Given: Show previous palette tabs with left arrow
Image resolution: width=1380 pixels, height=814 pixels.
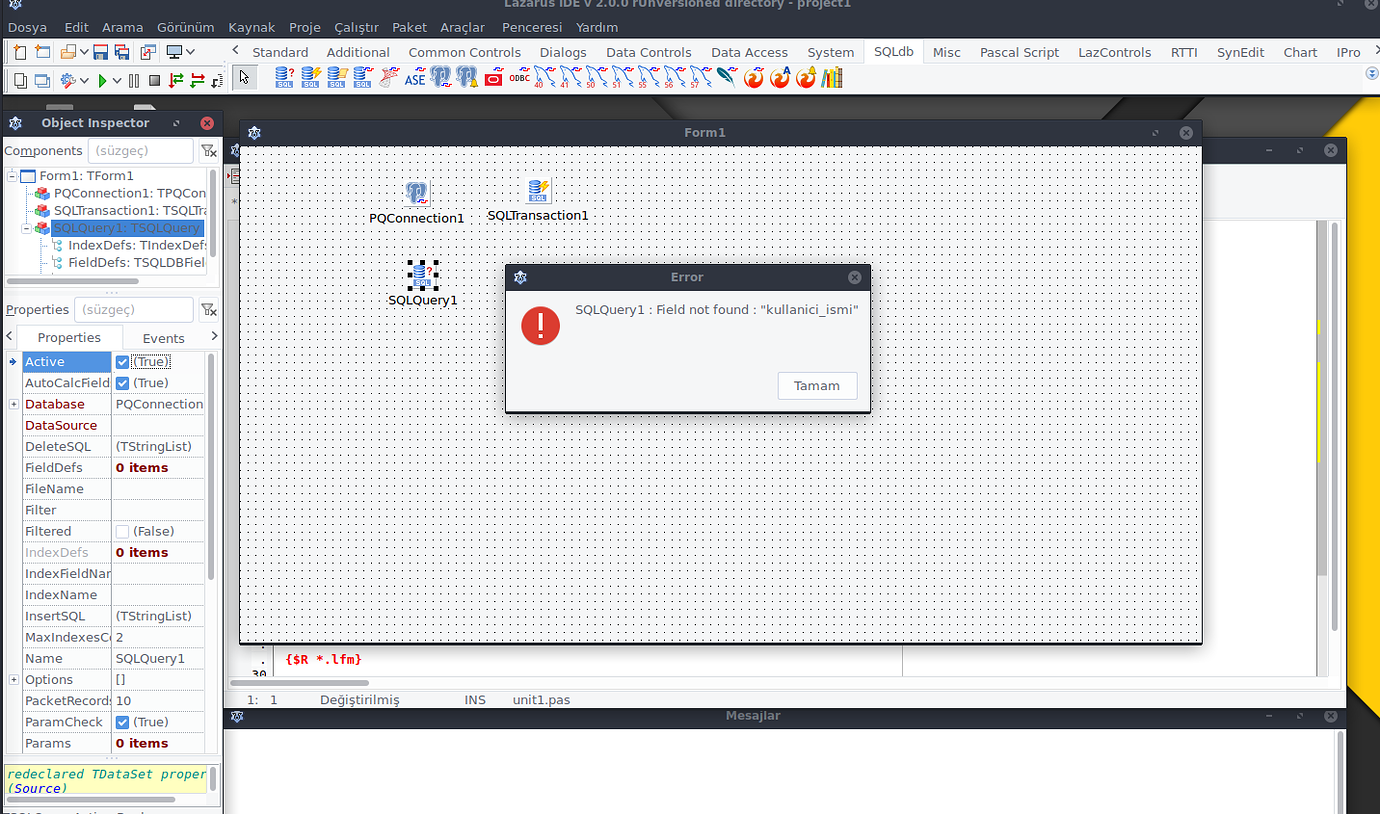Looking at the screenshot, I should coord(236,51).
